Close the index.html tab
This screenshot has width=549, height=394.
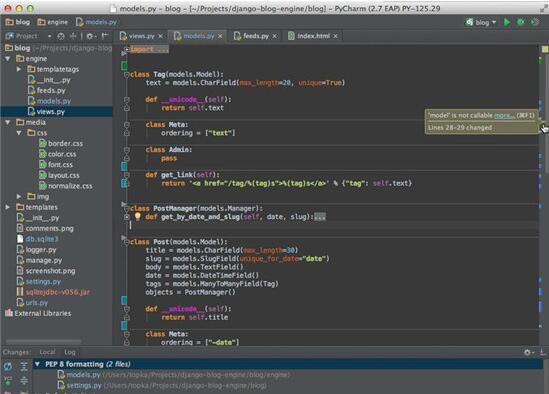335,36
